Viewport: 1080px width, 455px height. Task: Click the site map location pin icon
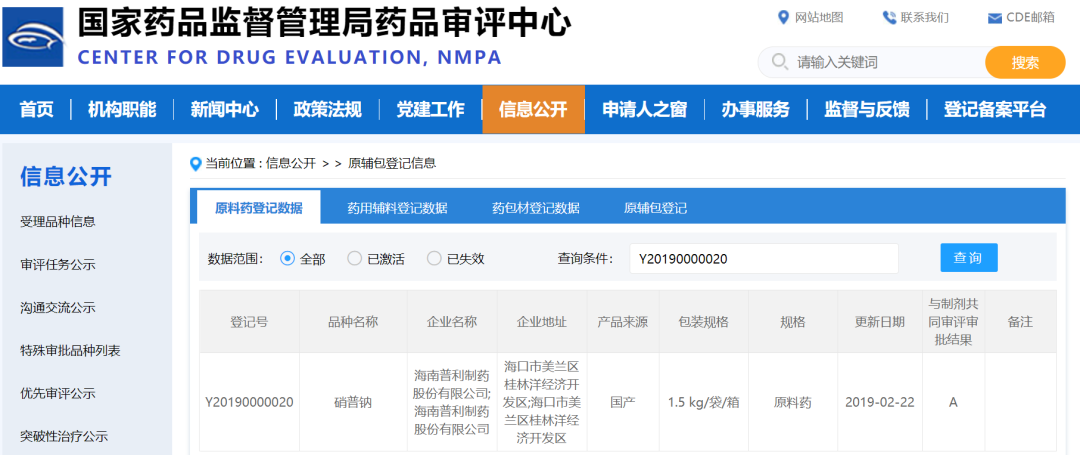click(x=784, y=17)
